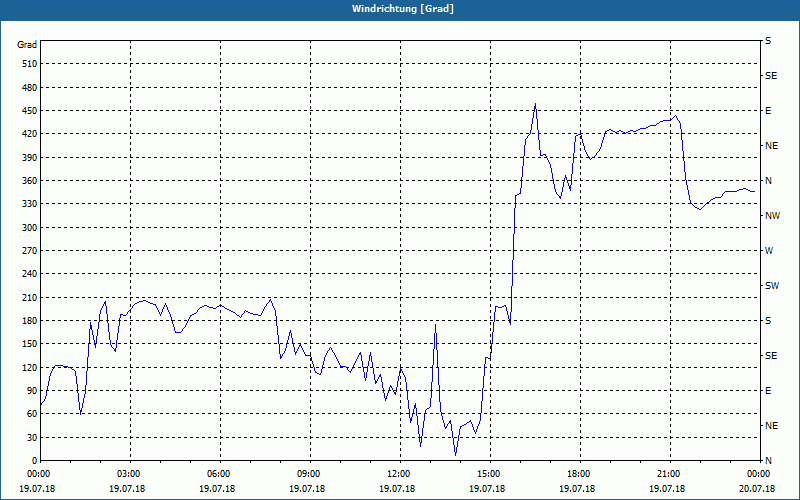Click the 150 y-axis value

tap(29, 343)
